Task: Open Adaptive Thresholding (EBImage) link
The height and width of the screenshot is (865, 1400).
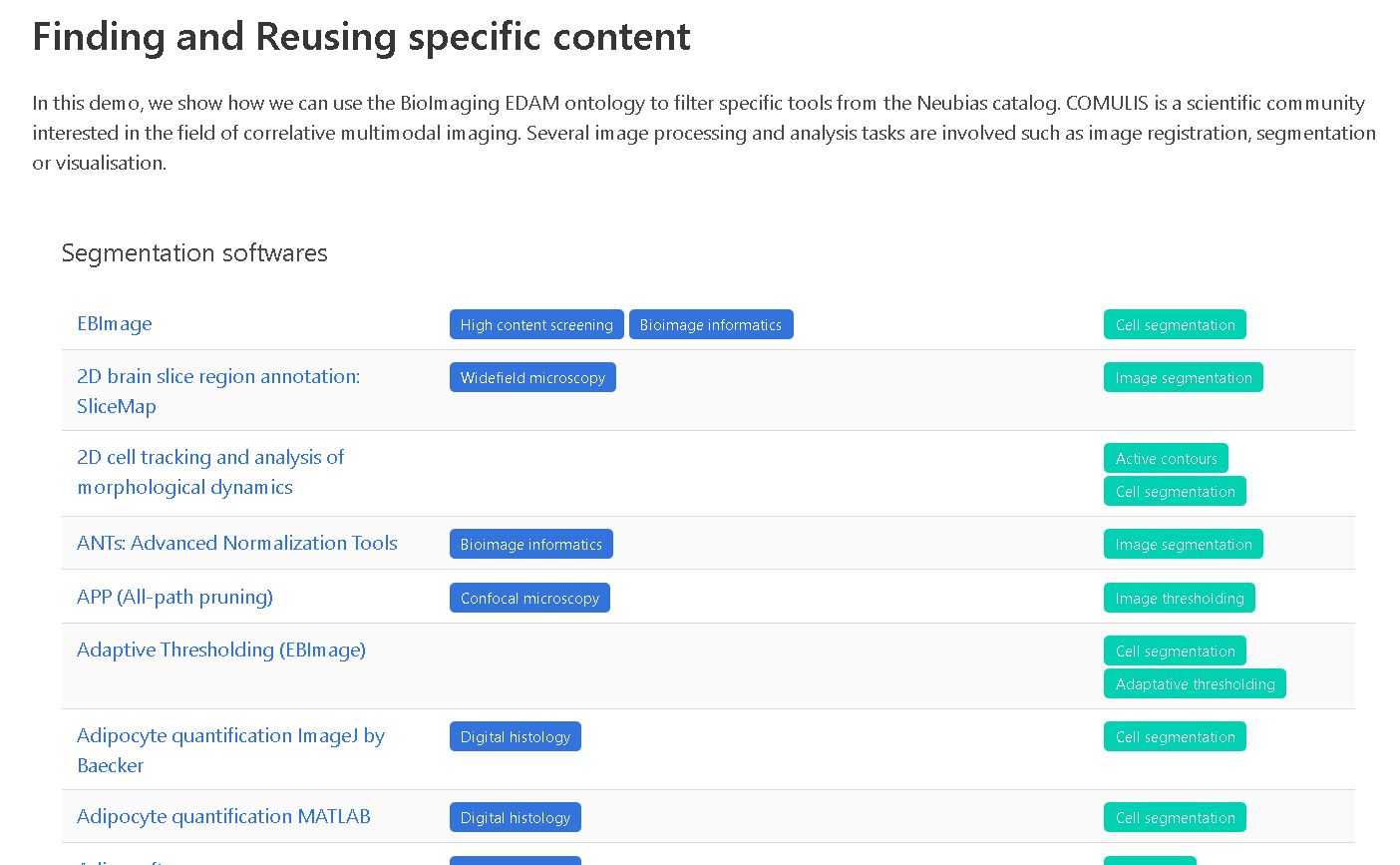Action: tap(220, 650)
